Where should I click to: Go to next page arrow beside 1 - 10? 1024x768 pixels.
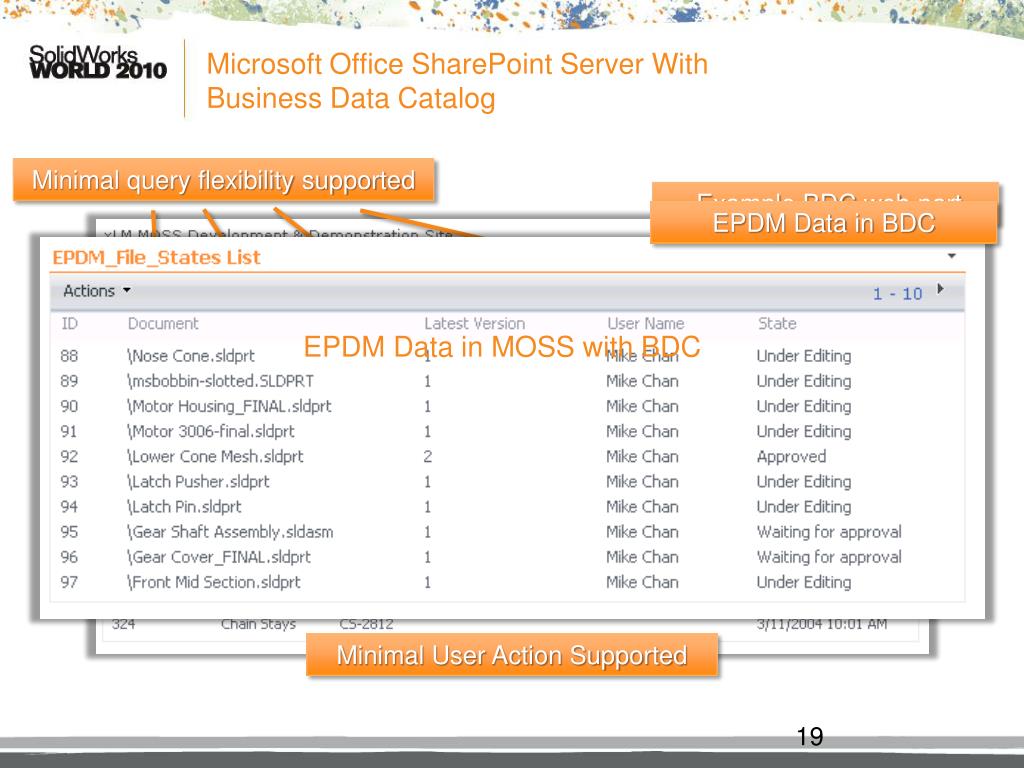pos(940,289)
